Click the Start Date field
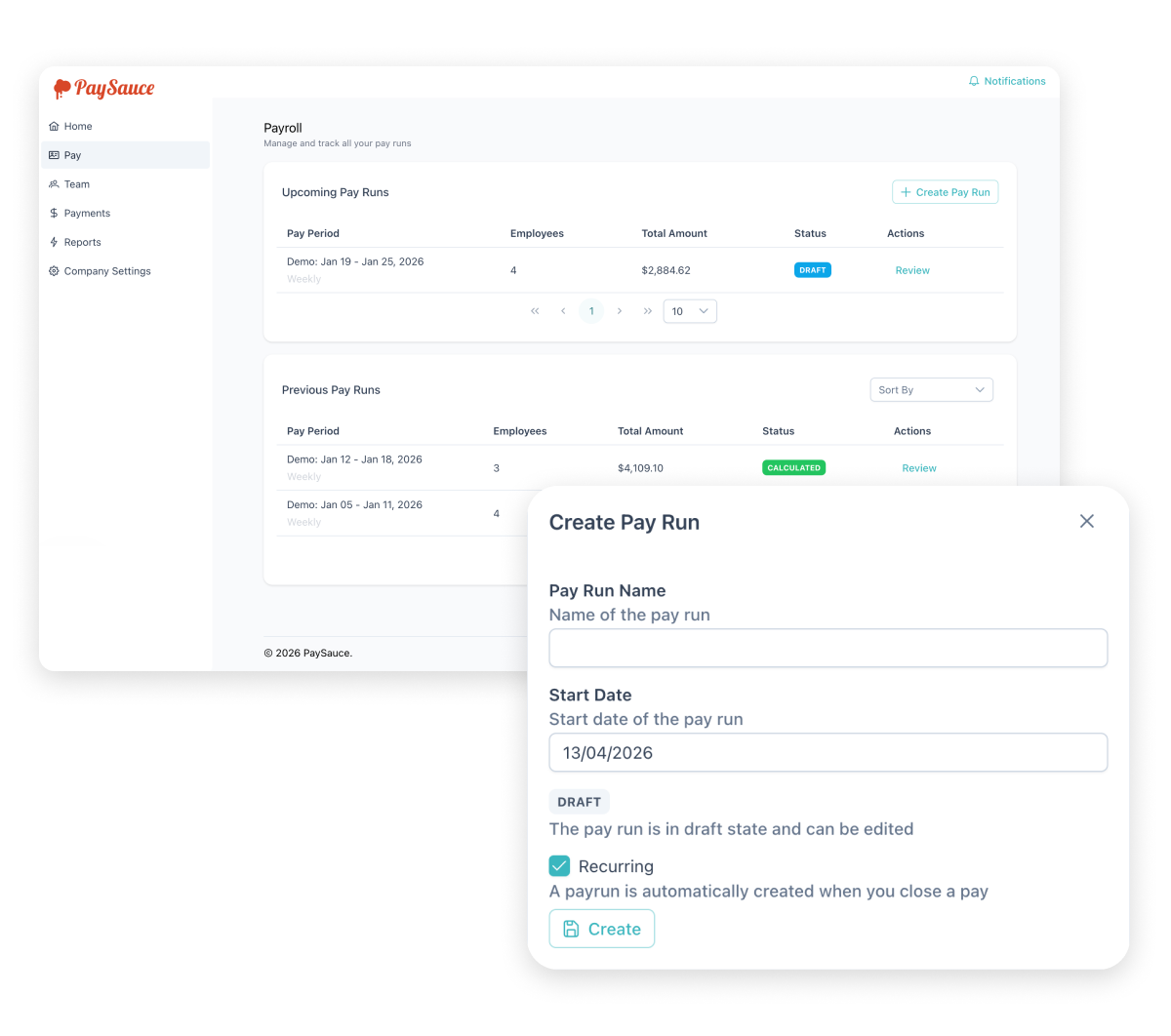 (828, 753)
